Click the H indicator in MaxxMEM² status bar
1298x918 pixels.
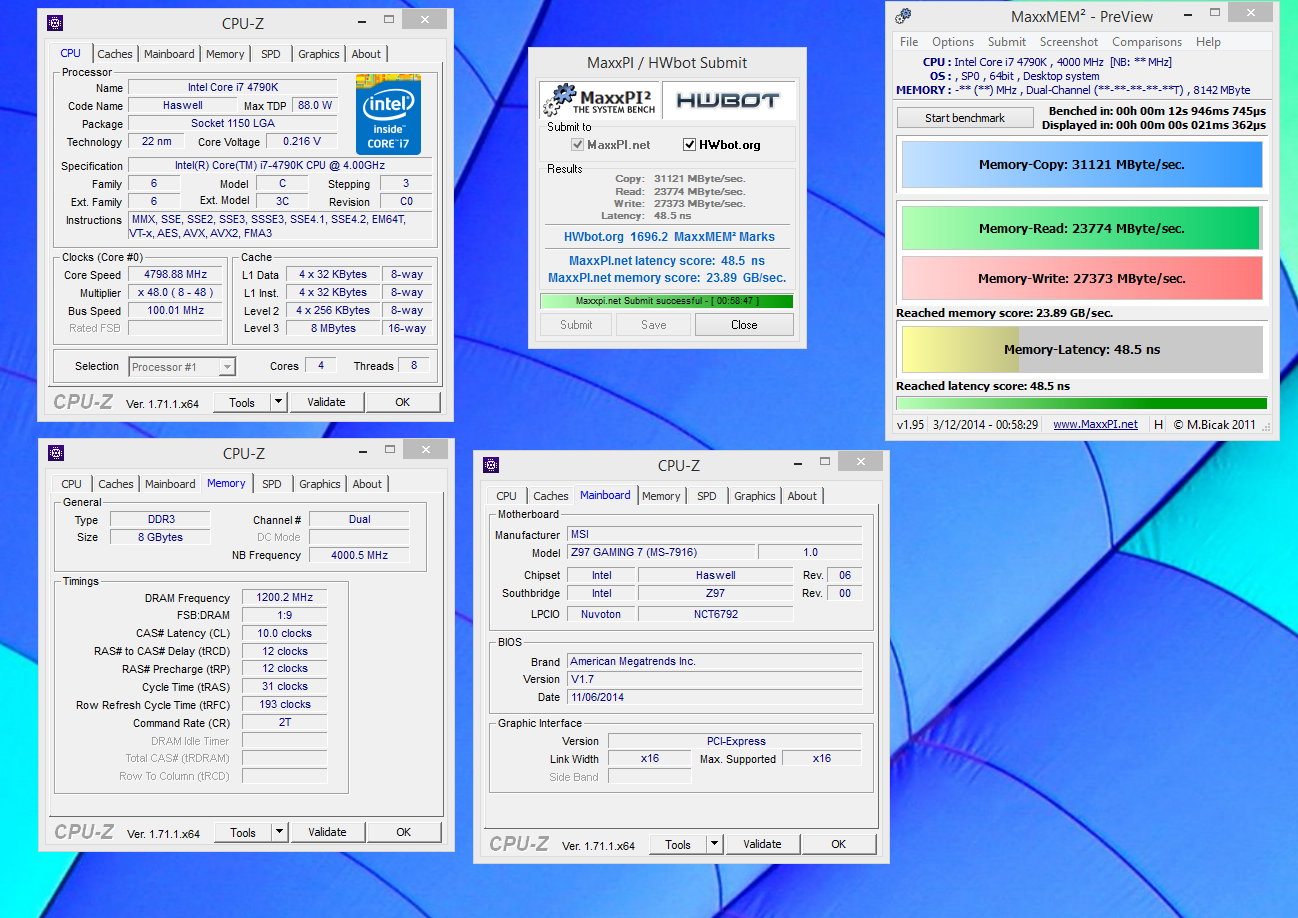[1158, 424]
